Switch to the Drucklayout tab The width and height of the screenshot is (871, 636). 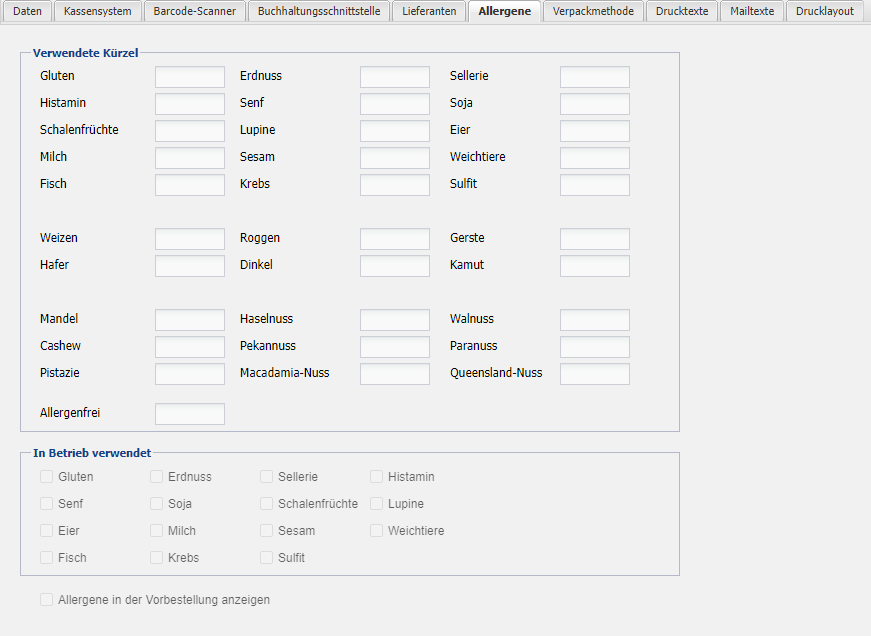click(824, 11)
